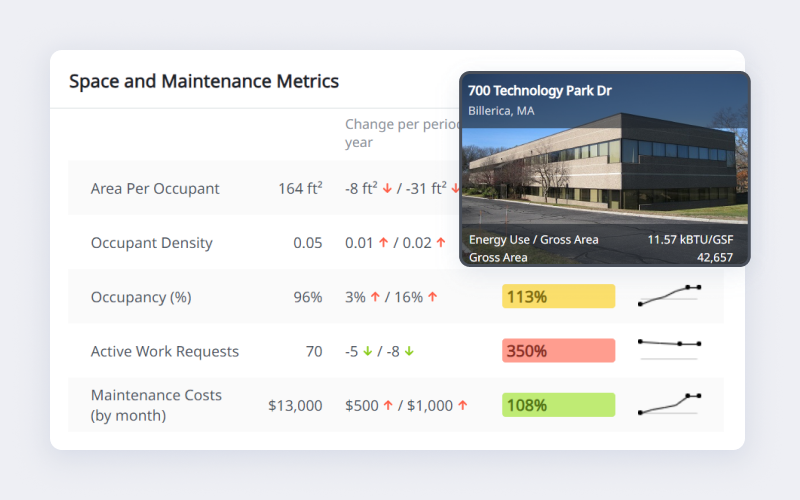The width and height of the screenshot is (800, 500).
Task: Click the red up arrow after $500
Action: click(x=388, y=406)
